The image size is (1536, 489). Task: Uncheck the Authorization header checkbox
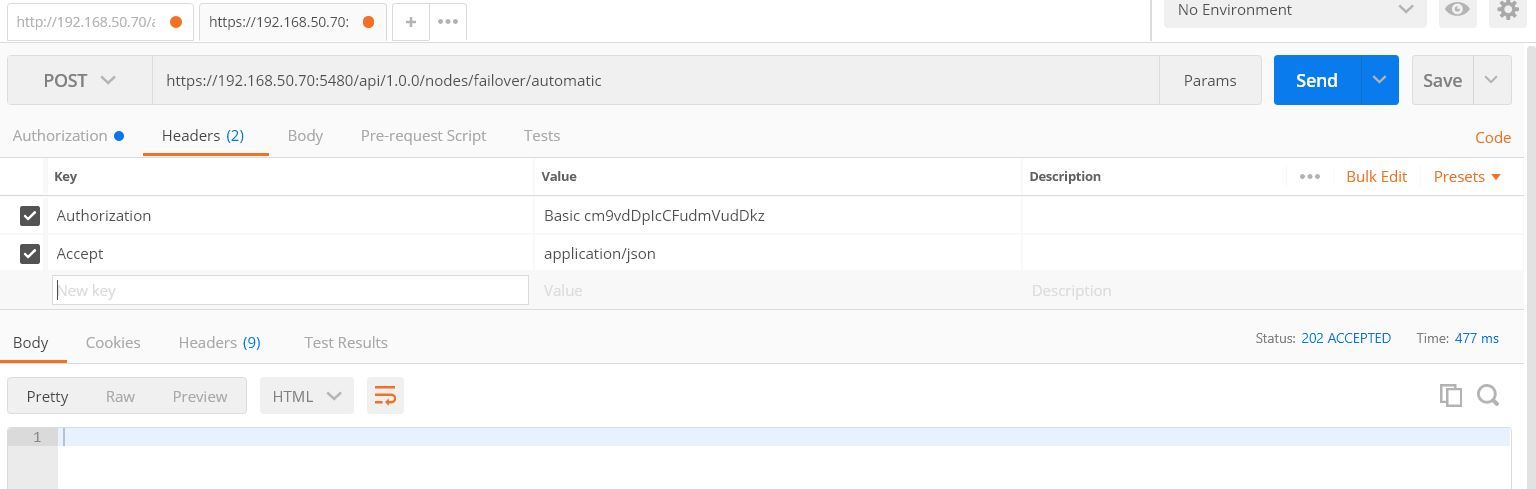tap(30, 215)
